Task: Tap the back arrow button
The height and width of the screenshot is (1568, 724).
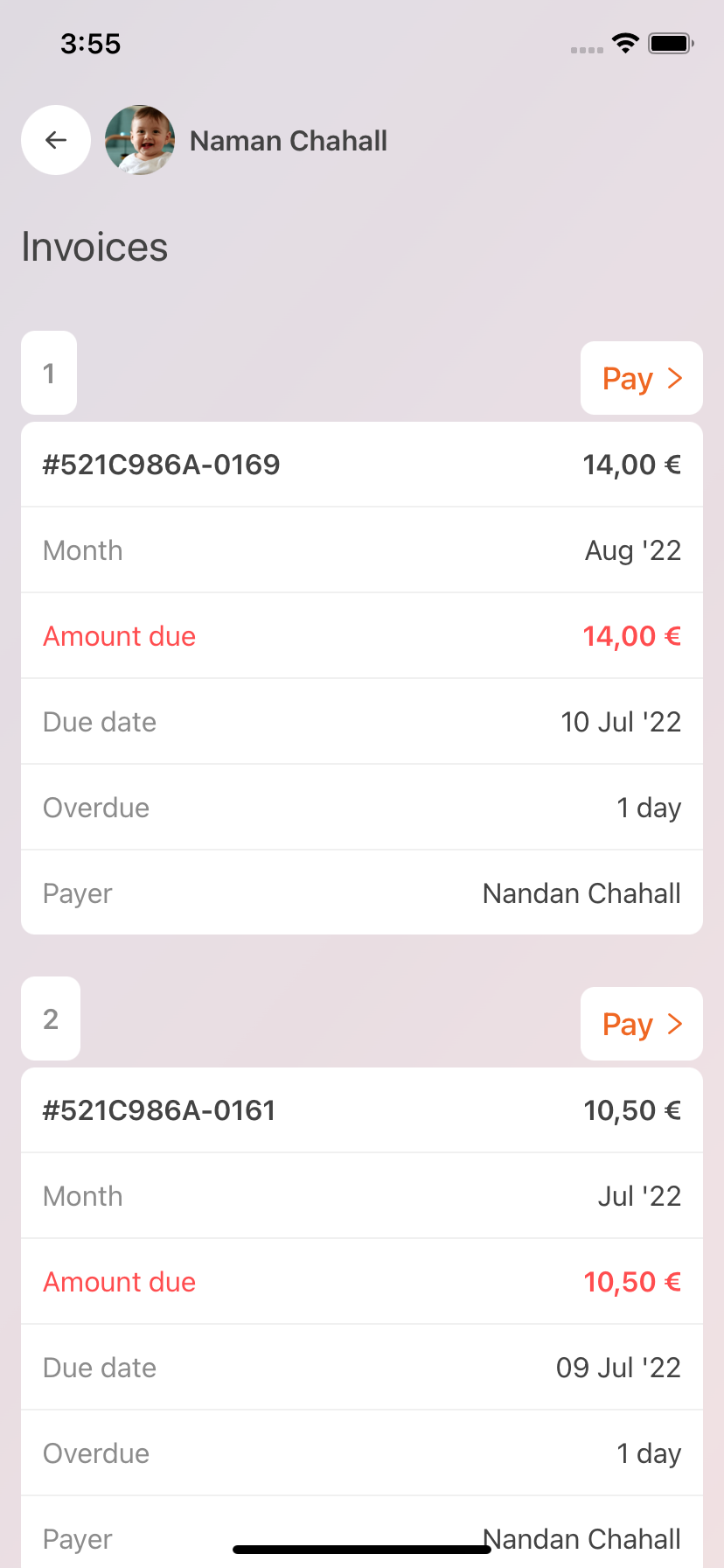Action: 56,140
